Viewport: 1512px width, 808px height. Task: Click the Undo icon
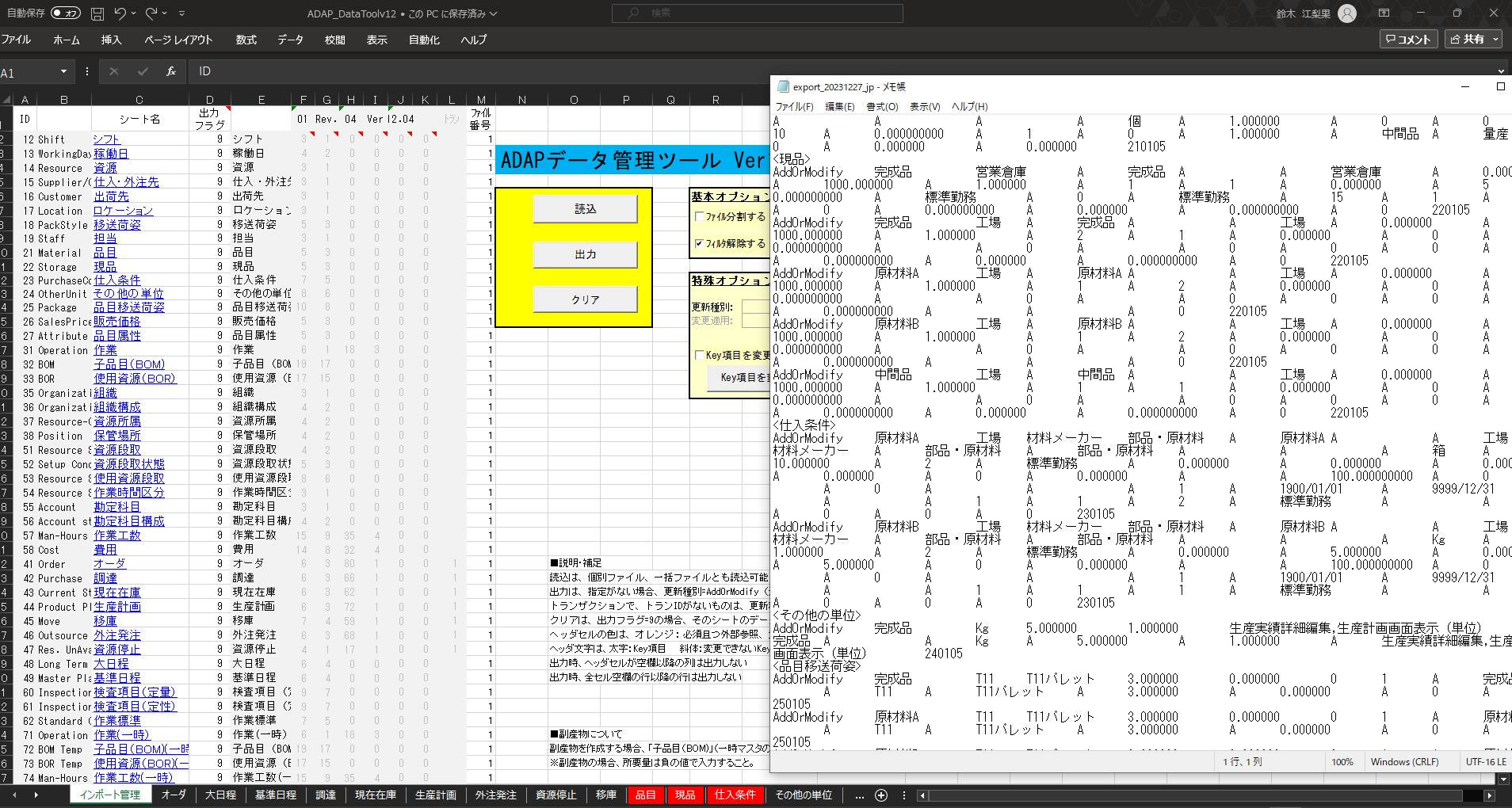click(120, 13)
